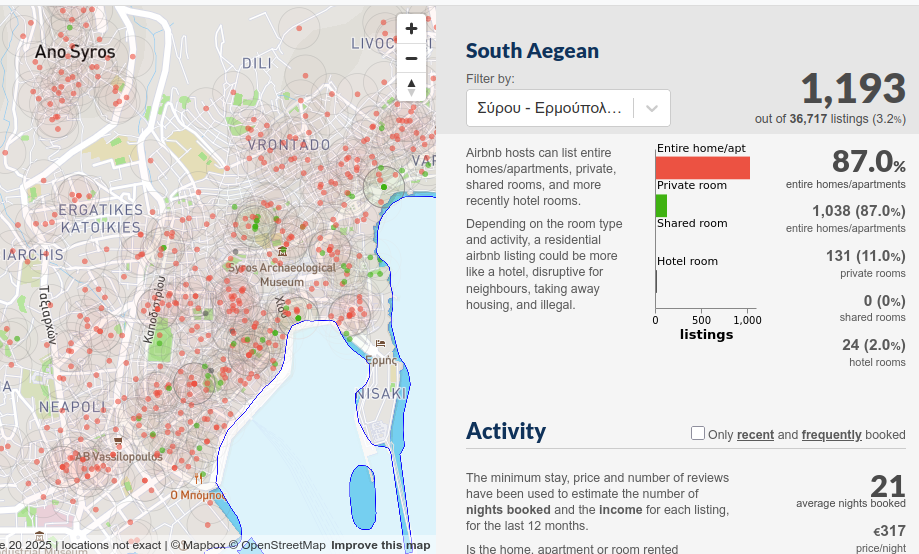
Task: Click the O Μπόμπος restaurant icon
Action: [199, 478]
